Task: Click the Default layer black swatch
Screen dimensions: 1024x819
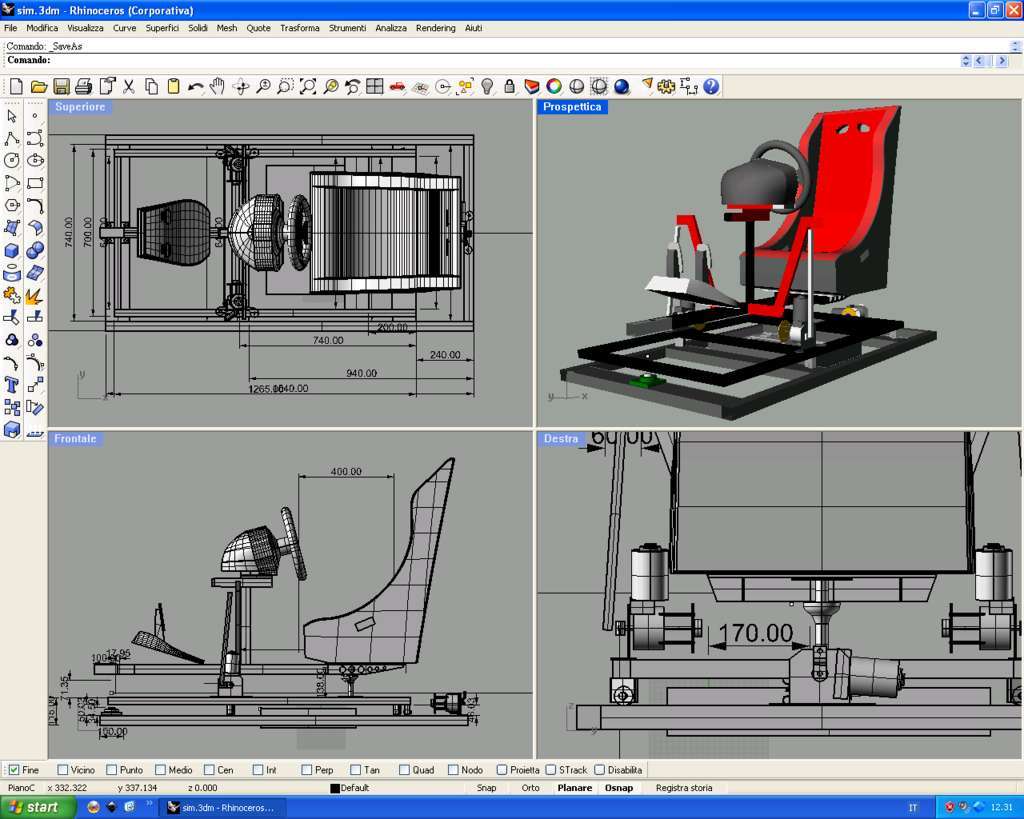Action: pos(335,788)
